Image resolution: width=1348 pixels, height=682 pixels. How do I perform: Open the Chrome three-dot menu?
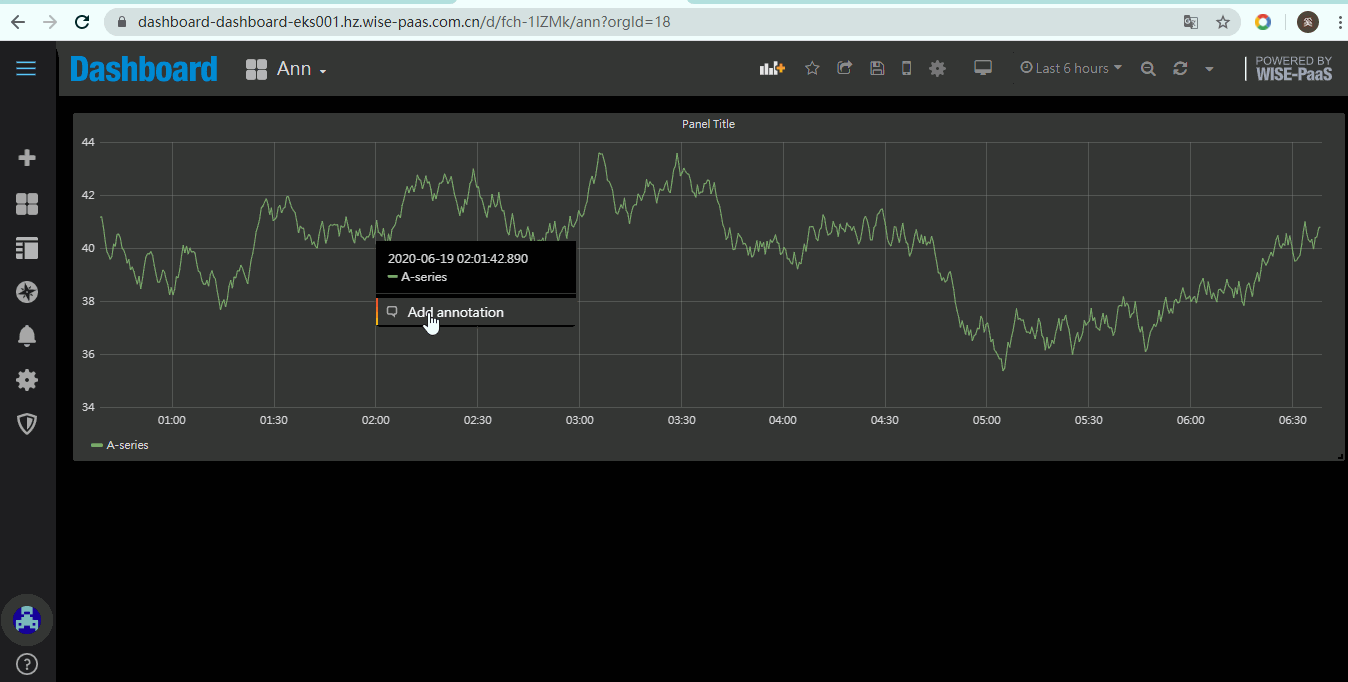click(x=1339, y=21)
